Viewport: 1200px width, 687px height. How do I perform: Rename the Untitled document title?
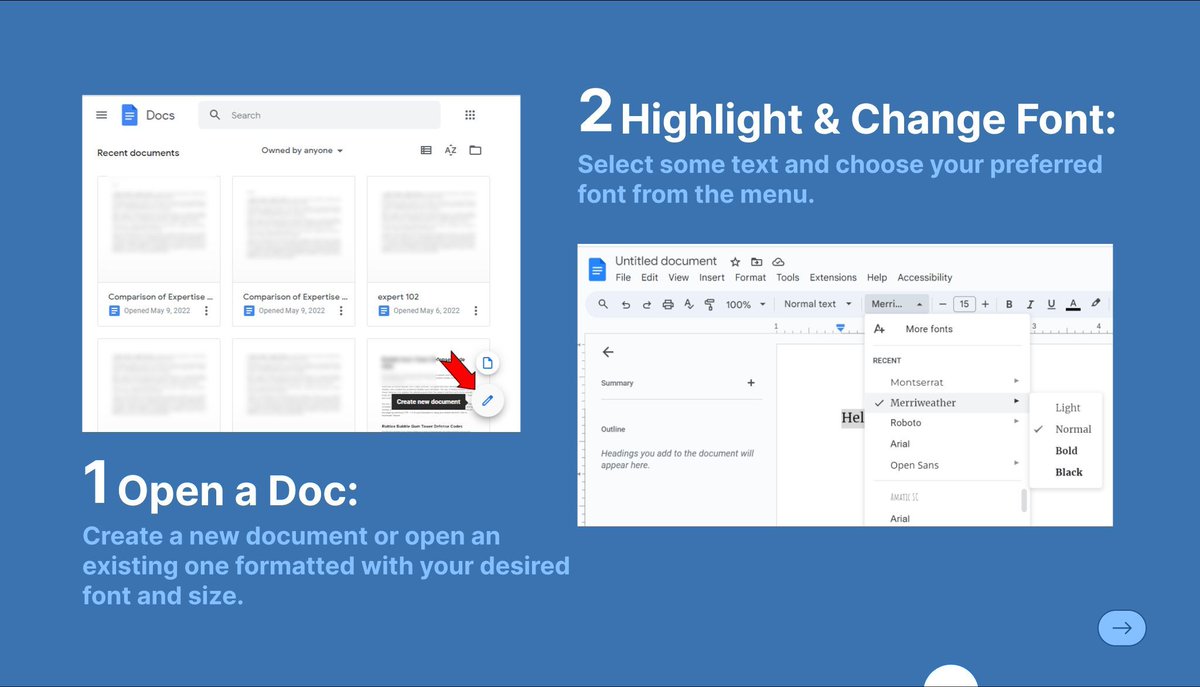pos(666,261)
